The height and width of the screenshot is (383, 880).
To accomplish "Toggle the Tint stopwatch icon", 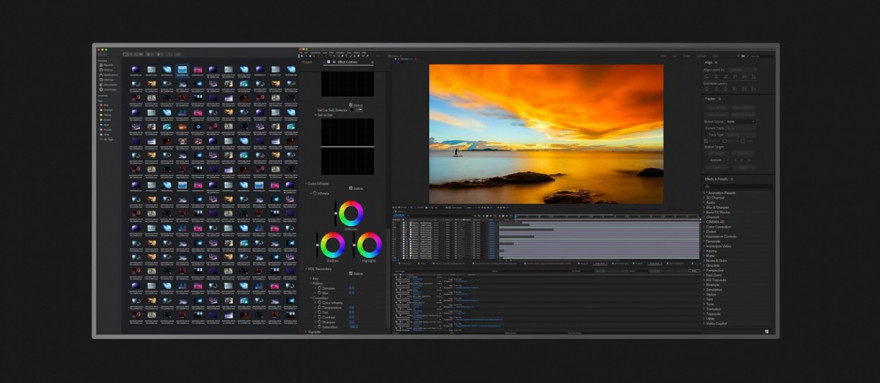I will pos(319,313).
